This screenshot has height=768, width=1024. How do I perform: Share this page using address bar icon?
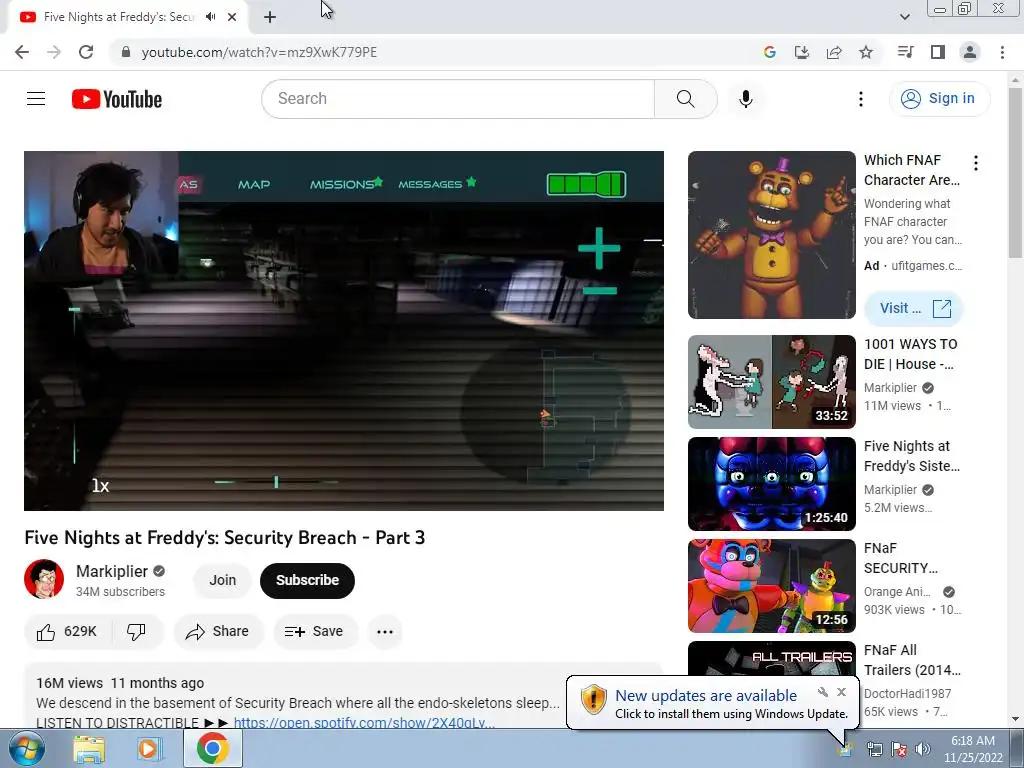coord(834,52)
